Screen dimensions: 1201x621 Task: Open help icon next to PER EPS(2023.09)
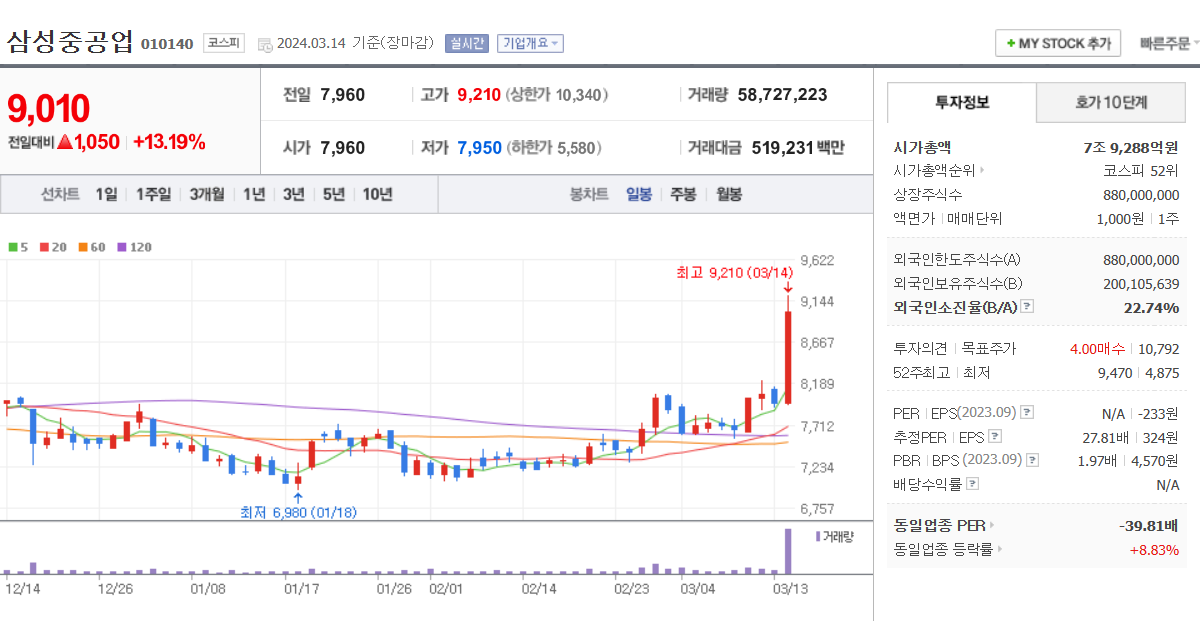tap(1027, 413)
